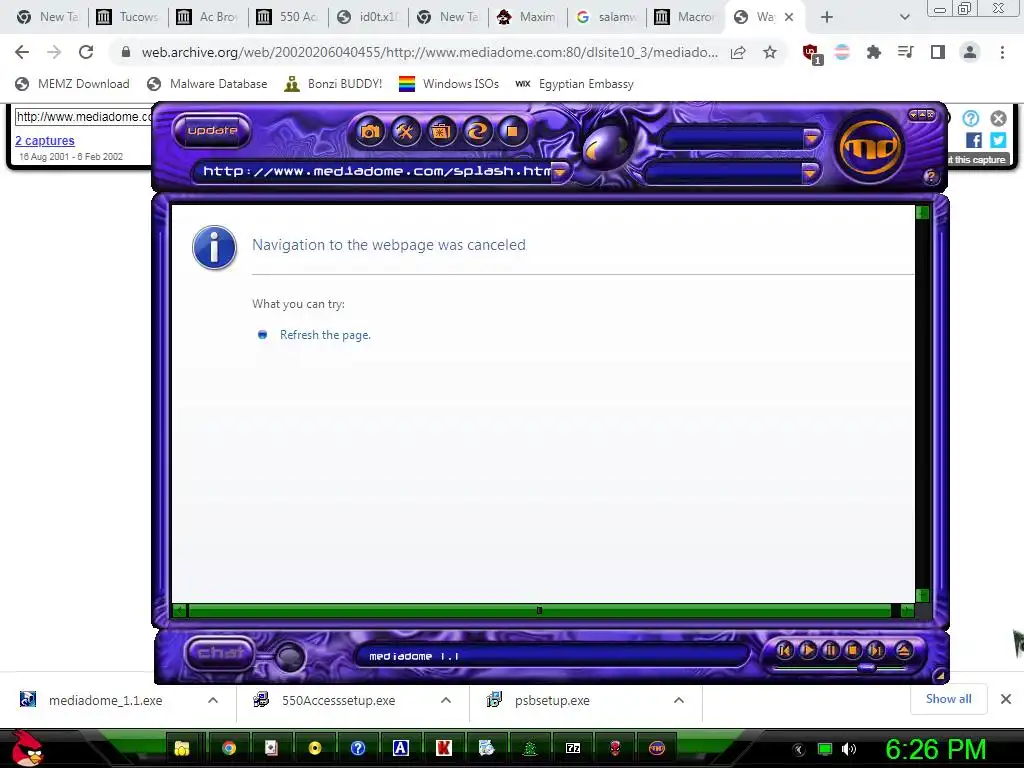Click the Wayback Machine URL input field
The image size is (1024, 768).
click(x=84, y=117)
